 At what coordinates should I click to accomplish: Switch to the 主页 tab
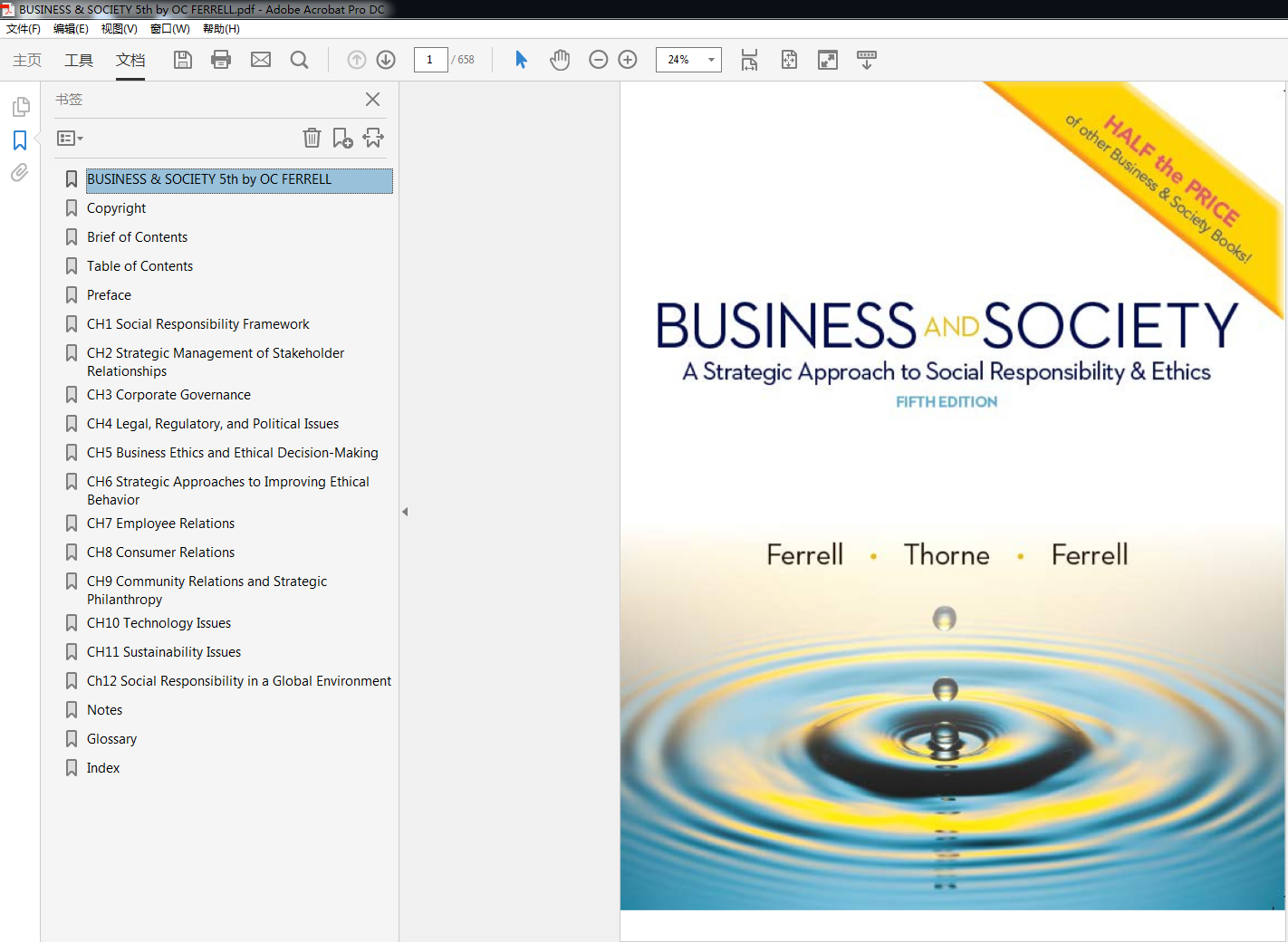pos(27,60)
